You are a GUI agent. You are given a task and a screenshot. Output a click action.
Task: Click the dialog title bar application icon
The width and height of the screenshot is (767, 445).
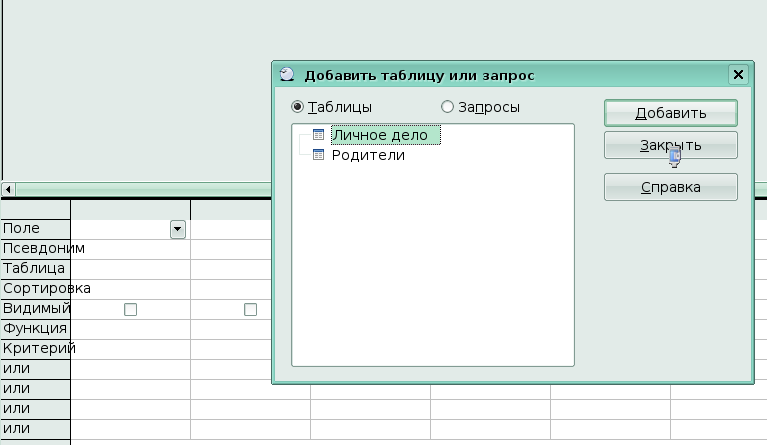click(x=288, y=75)
